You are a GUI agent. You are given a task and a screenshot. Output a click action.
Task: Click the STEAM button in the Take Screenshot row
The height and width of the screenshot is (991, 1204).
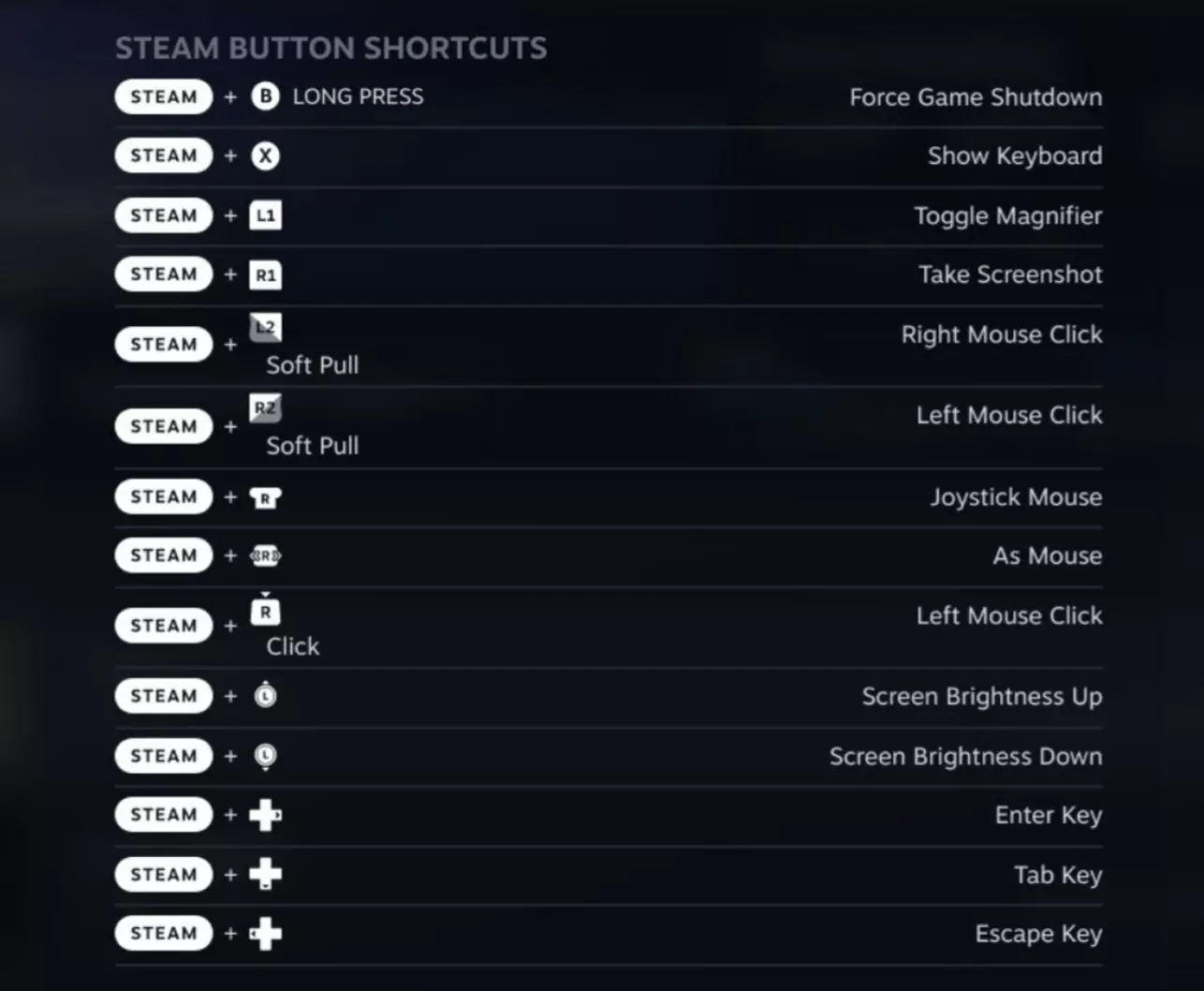click(x=164, y=274)
